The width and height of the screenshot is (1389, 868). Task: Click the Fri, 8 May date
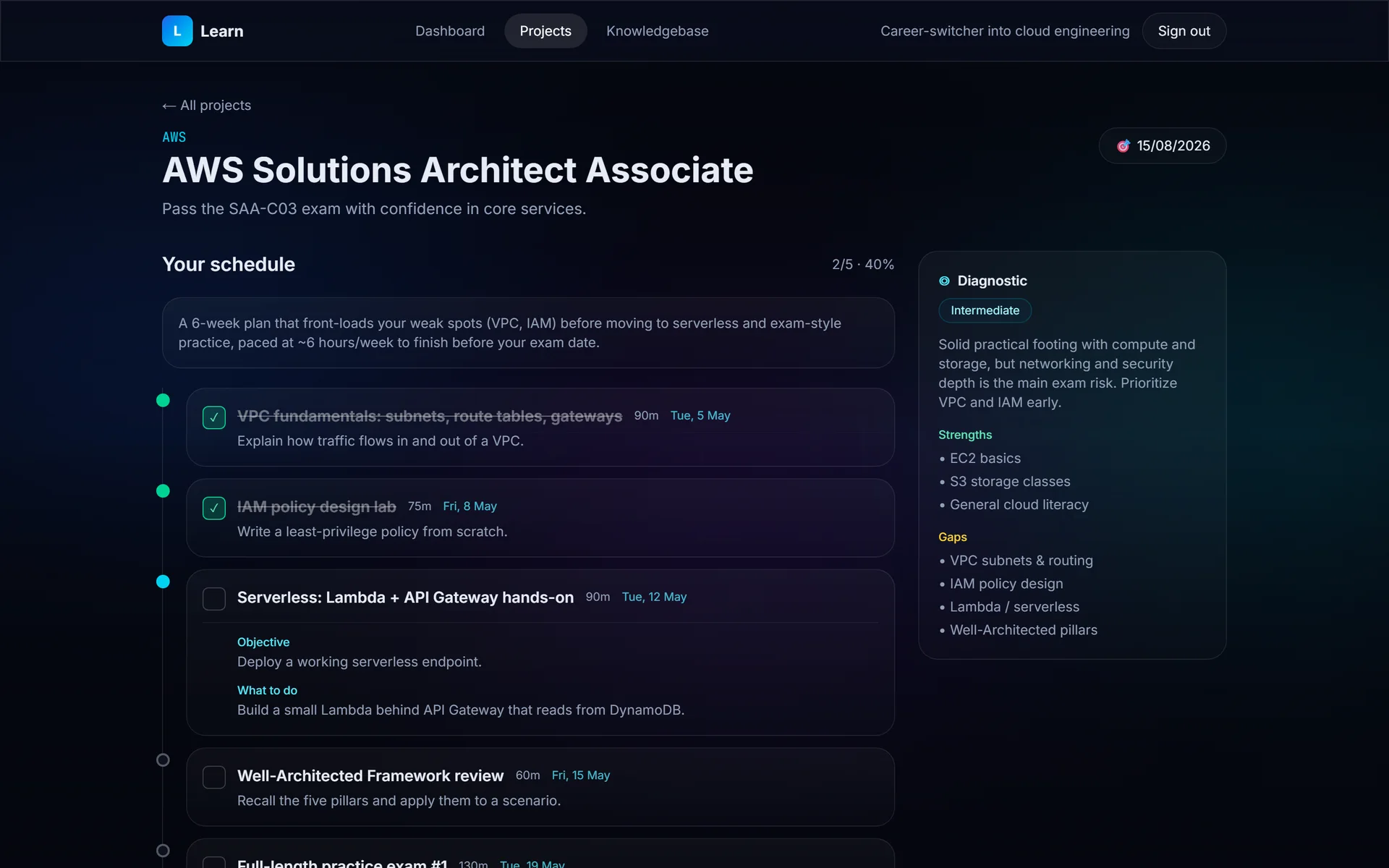click(x=470, y=506)
